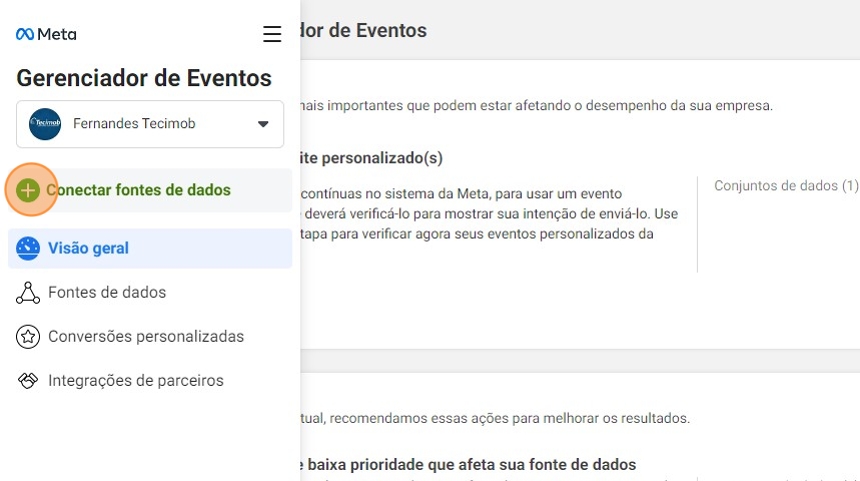Screen dimensions: 860x481
Task: Open the Fernandes Tecimob account name
Action: click(x=134, y=124)
